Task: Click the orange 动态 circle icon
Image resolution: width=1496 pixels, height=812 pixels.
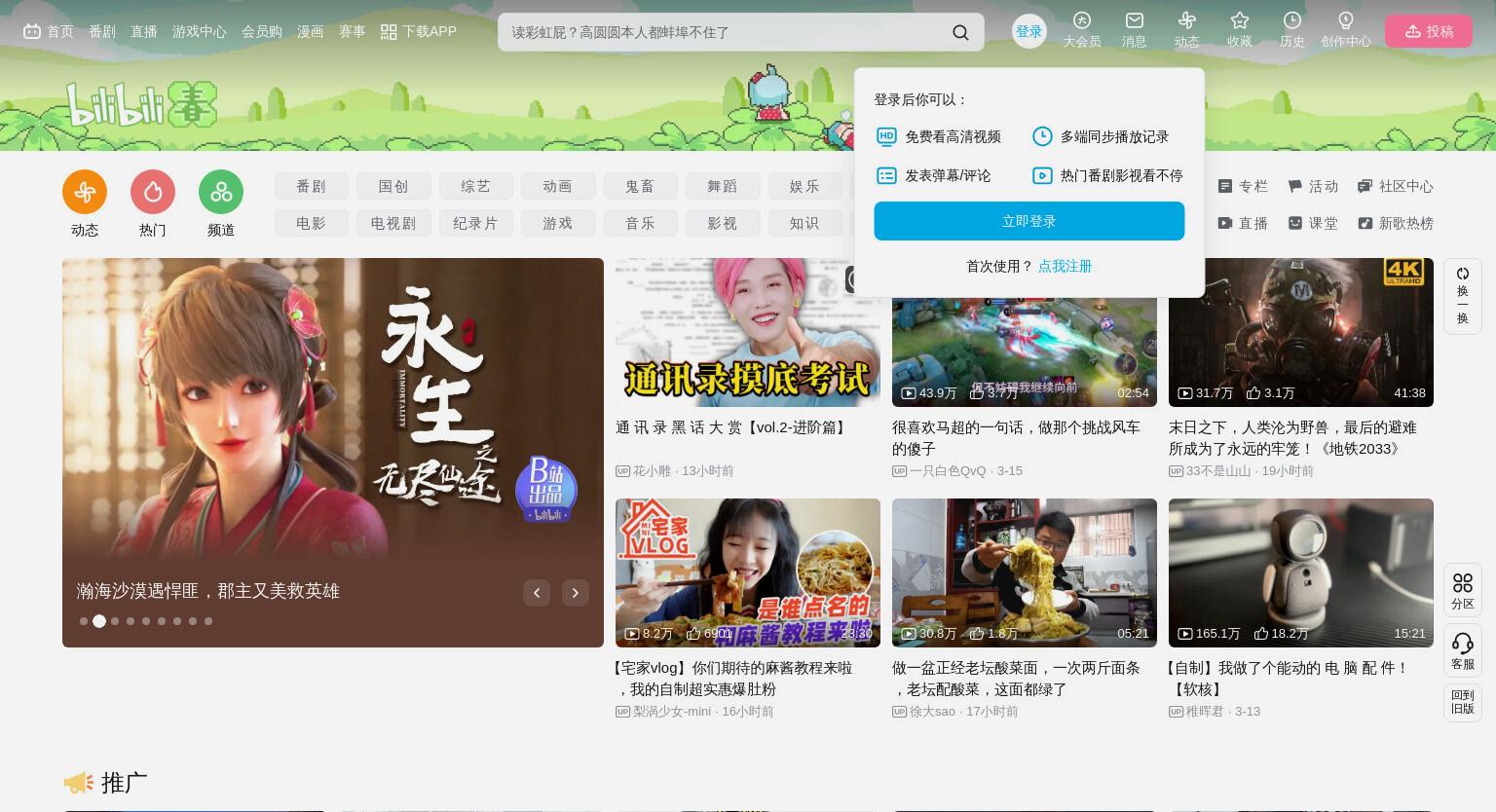Action: [x=85, y=192]
